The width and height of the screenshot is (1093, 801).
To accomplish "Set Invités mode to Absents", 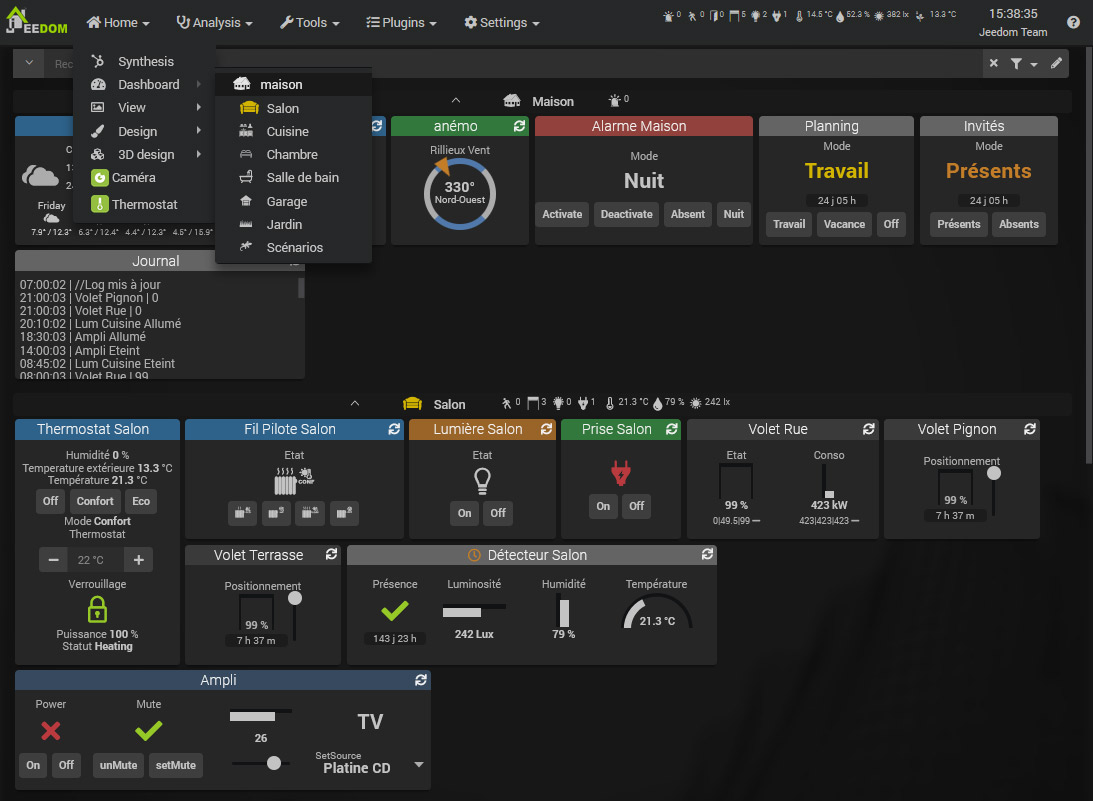I will coord(1018,224).
